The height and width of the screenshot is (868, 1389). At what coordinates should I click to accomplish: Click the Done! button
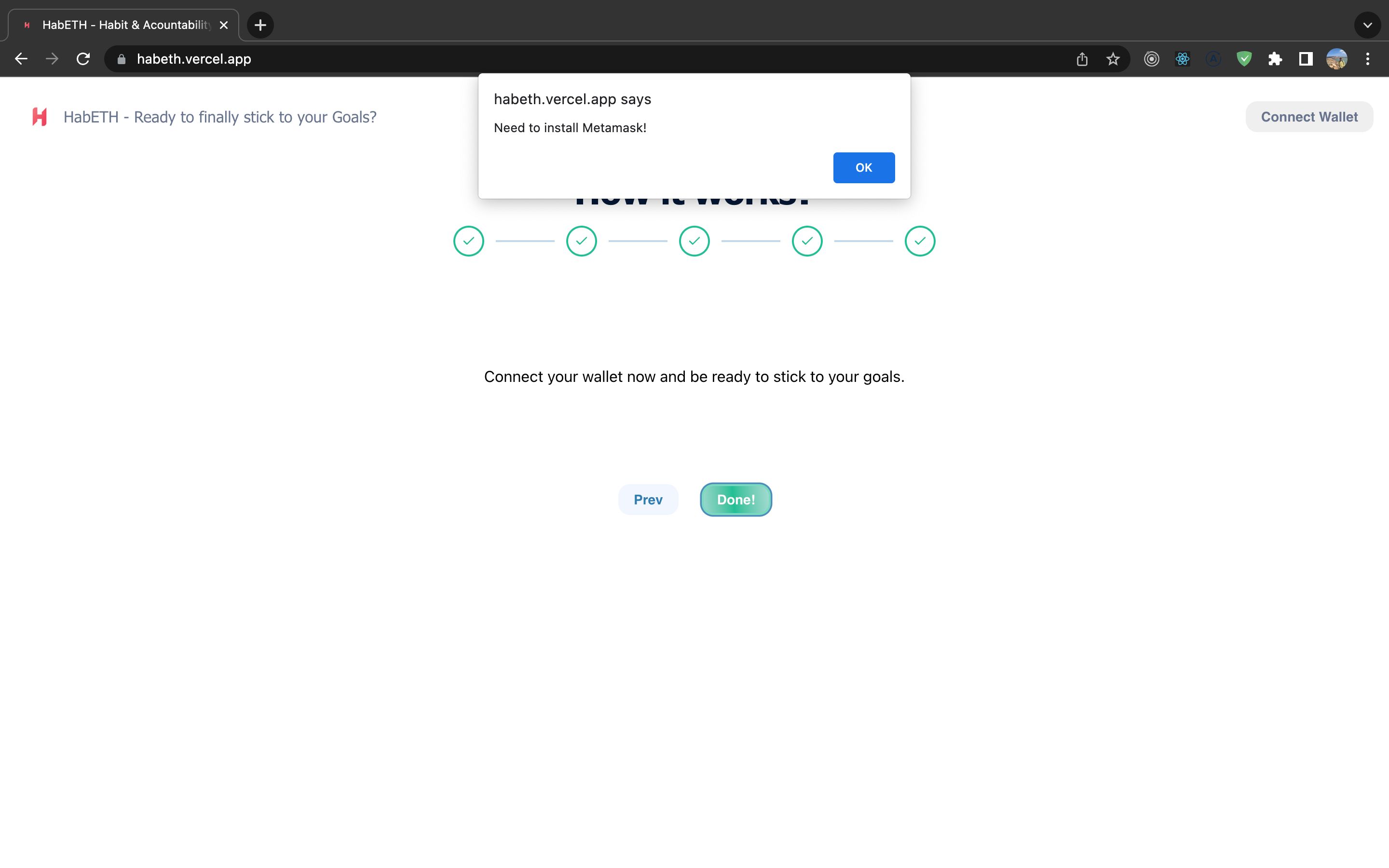(x=736, y=499)
